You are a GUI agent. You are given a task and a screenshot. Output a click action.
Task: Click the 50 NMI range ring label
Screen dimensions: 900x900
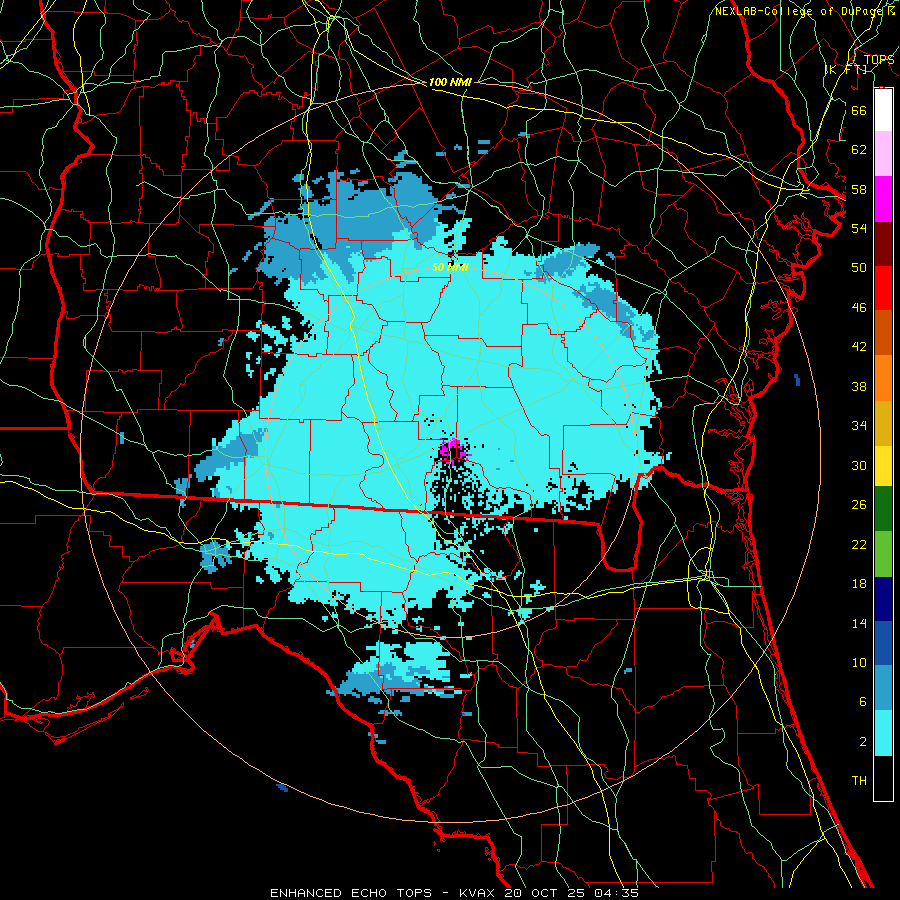point(450,267)
